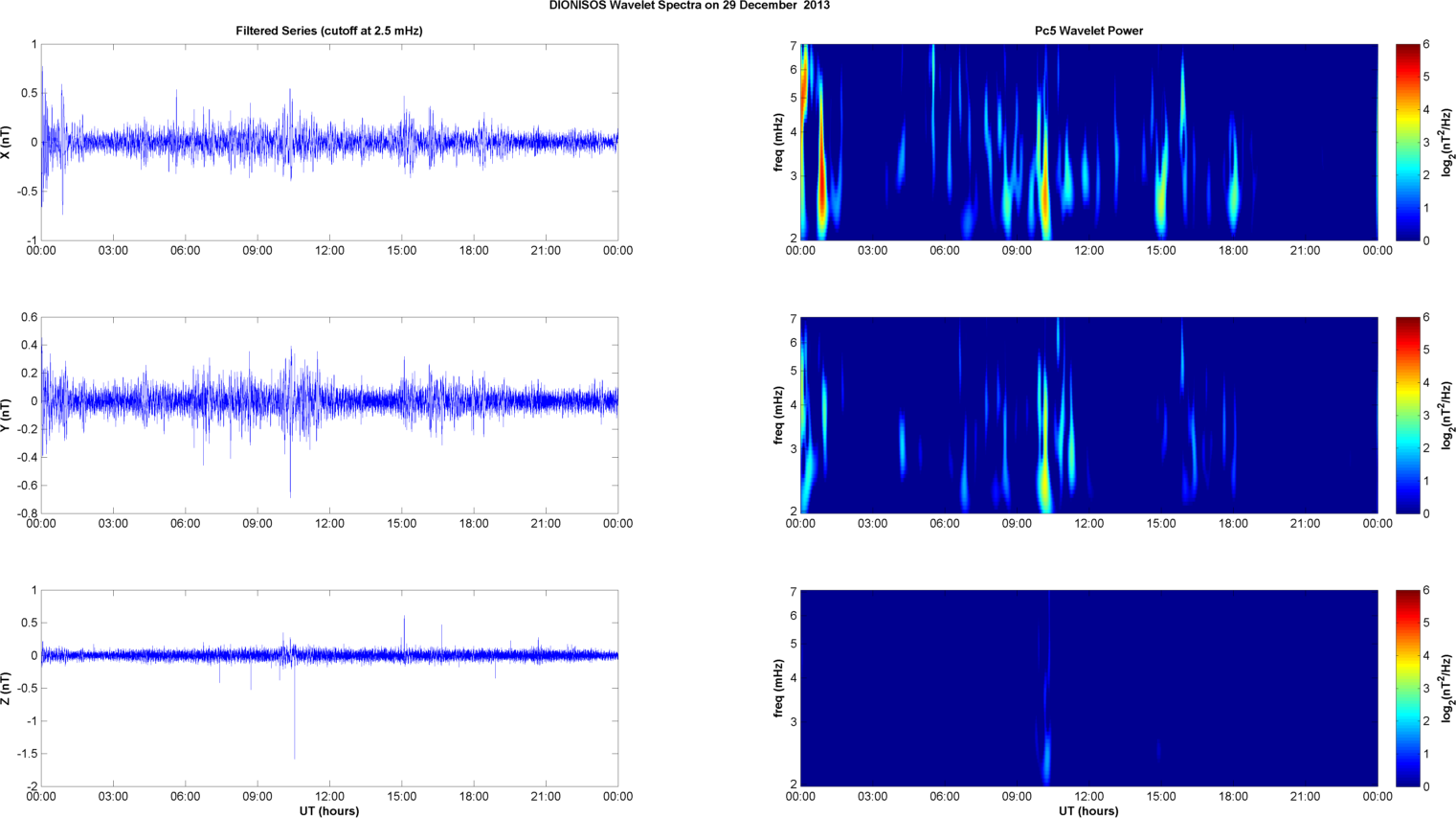Click freq (mHz) label of bottom spectrogram
The height and width of the screenshot is (818, 1456).
(779, 689)
